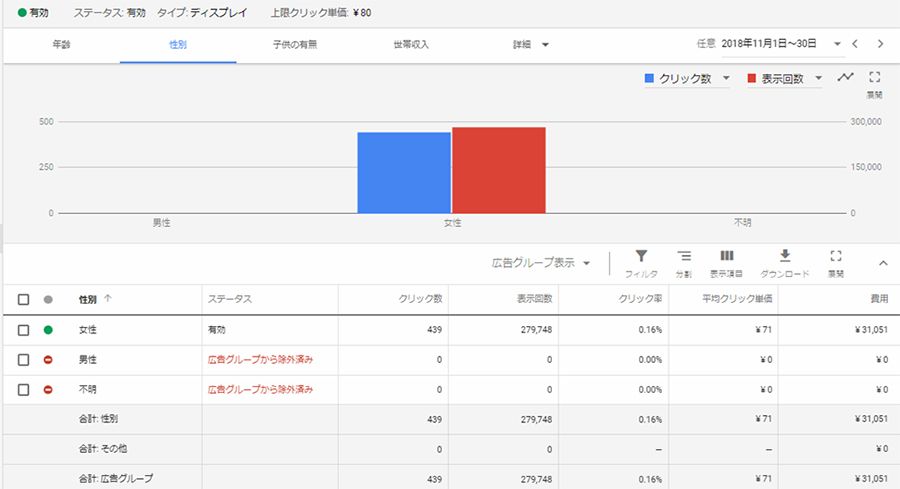Sort by the 費用 column header
This screenshot has height=489, width=900.
879,299
